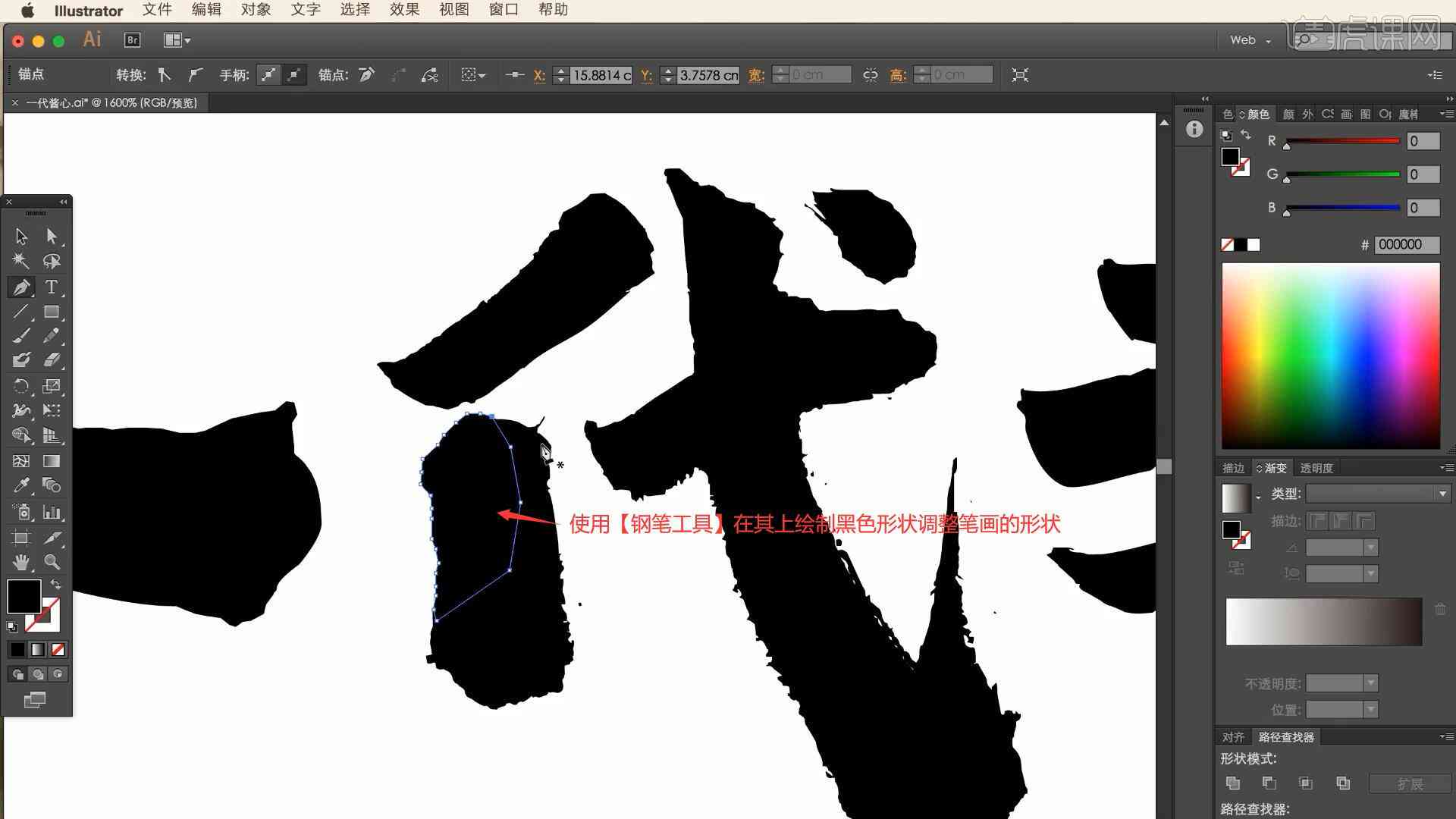Enable the symmetry anchor point option
Image resolution: width=1456 pixels, height=819 pixels.
[267, 75]
